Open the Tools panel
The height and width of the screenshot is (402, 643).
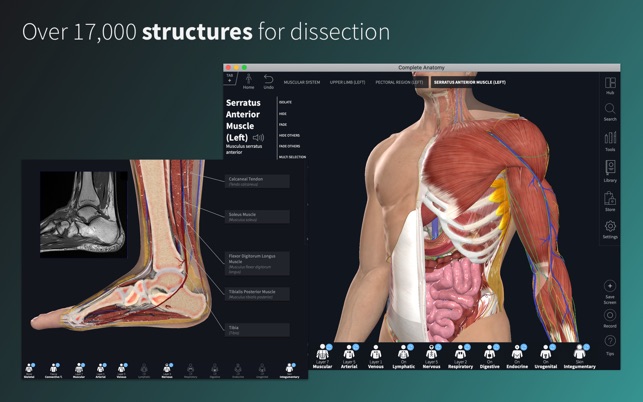point(610,141)
